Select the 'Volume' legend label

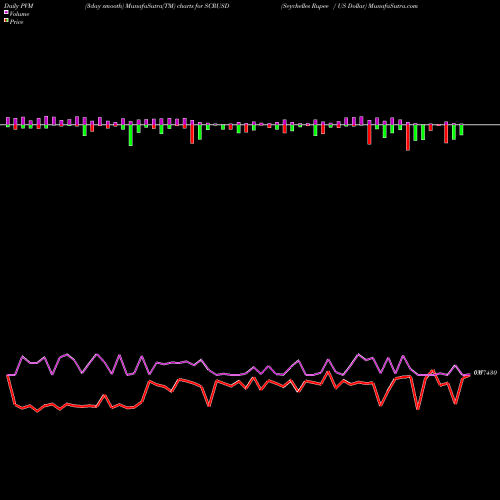pos(19,14)
